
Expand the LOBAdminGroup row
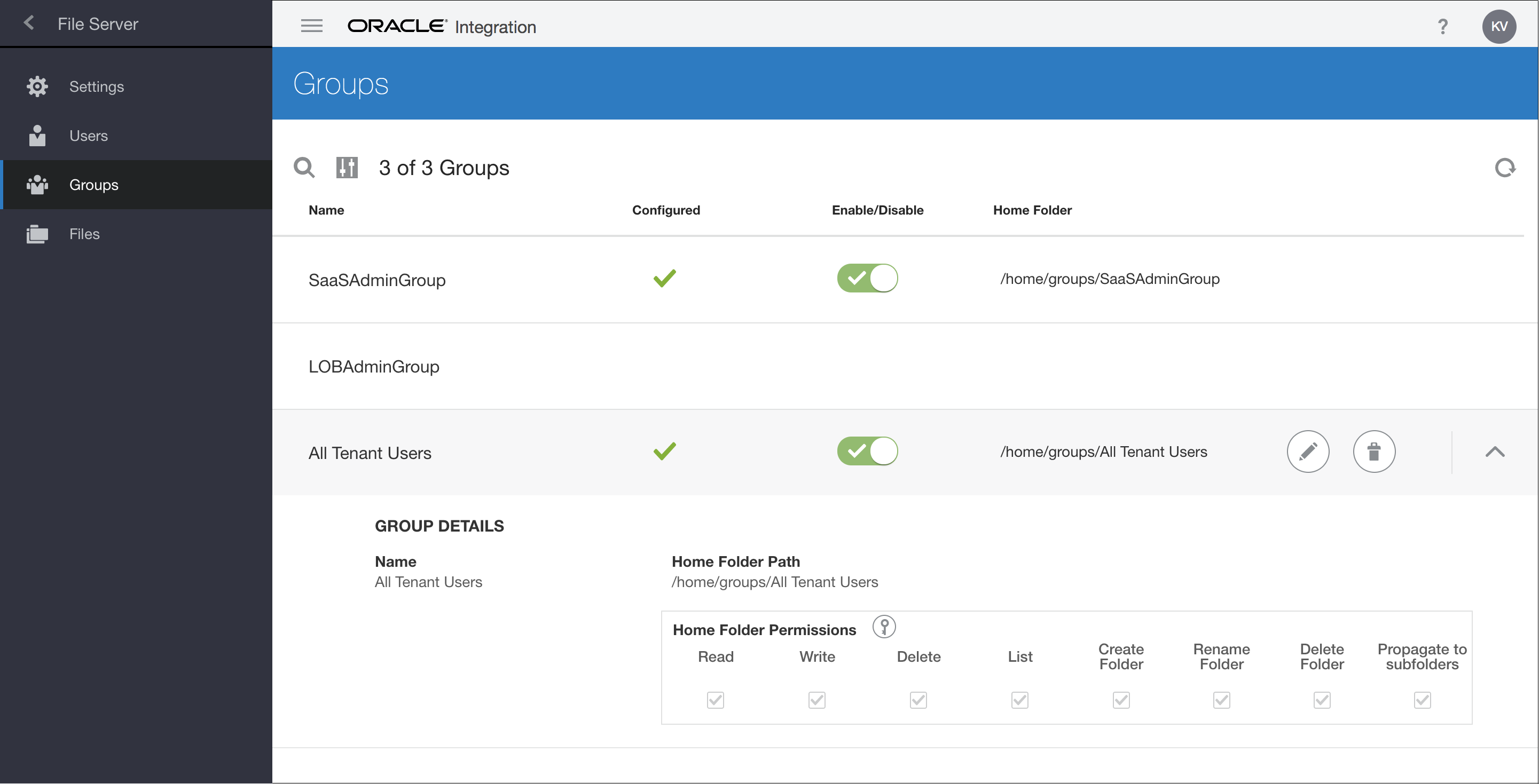pos(373,367)
